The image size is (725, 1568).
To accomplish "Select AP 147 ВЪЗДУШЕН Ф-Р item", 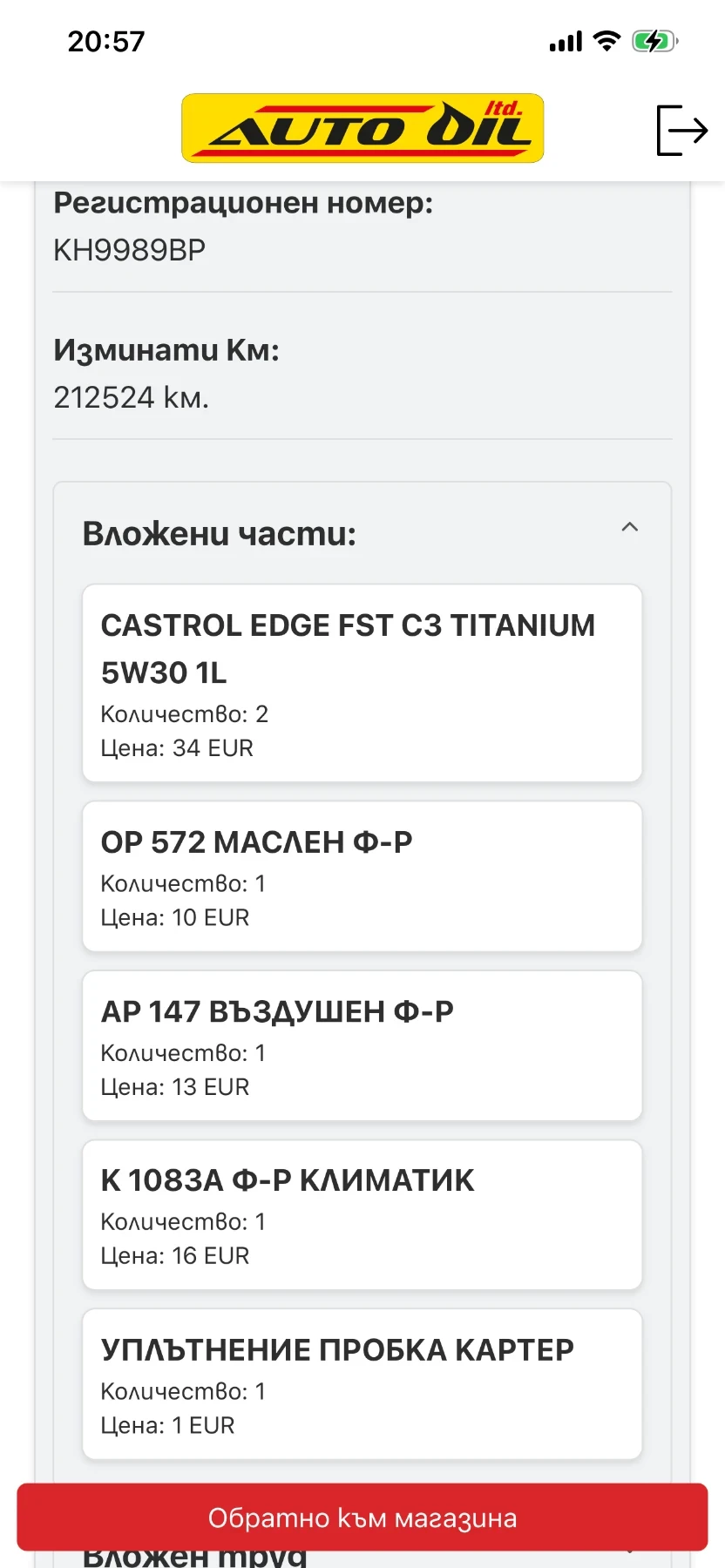I will [362, 1046].
